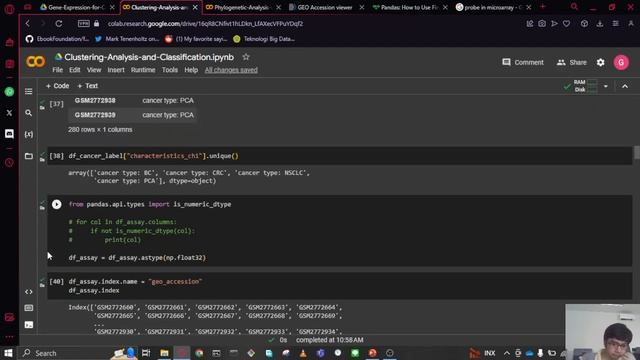Open WhatsApp in the browser sidebar
Screen dimensions: 640x360
(x=9, y=91)
